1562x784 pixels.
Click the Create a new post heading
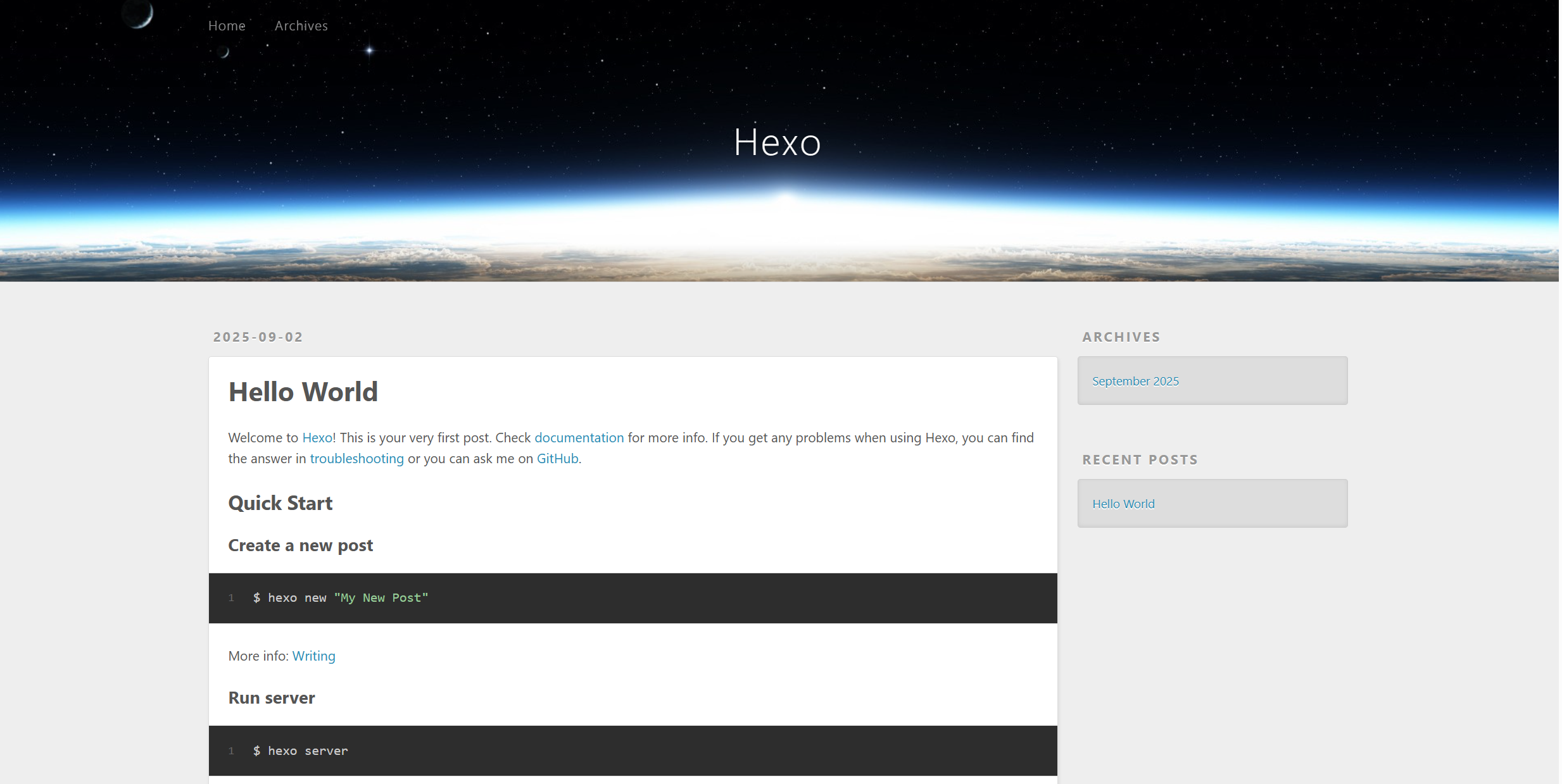pos(301,545)
